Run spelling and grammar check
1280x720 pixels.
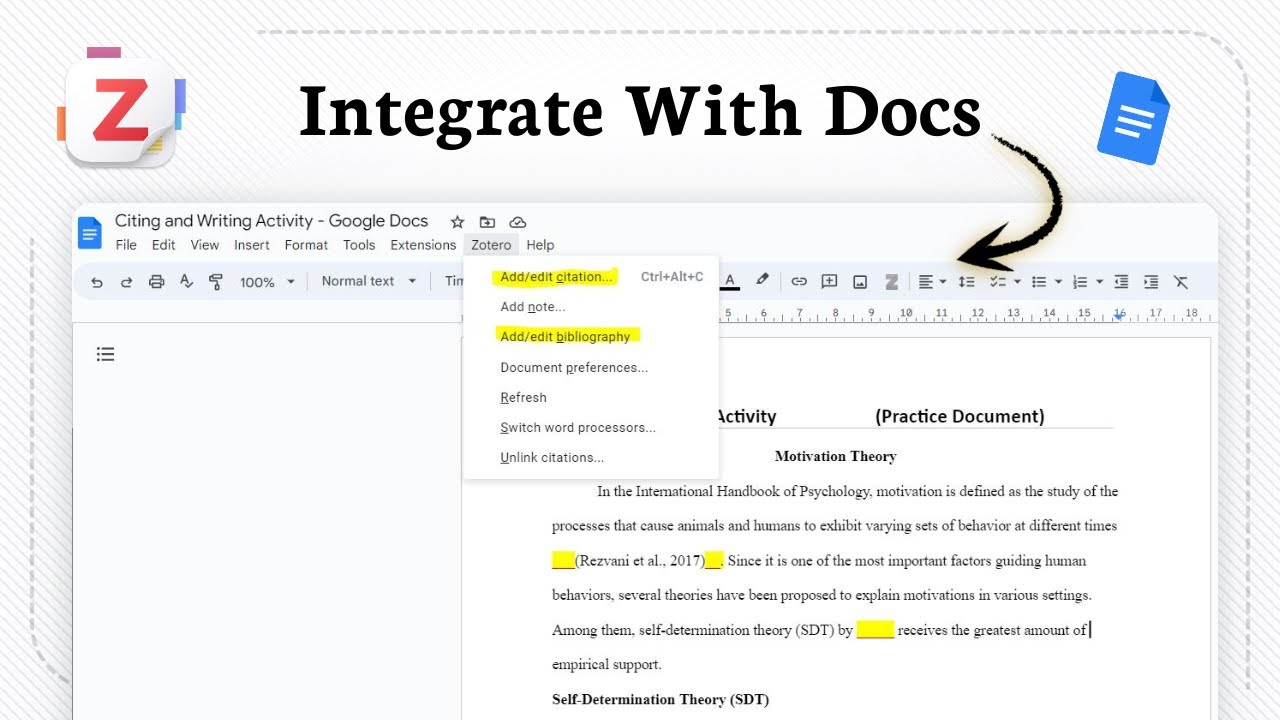point(186,282)
